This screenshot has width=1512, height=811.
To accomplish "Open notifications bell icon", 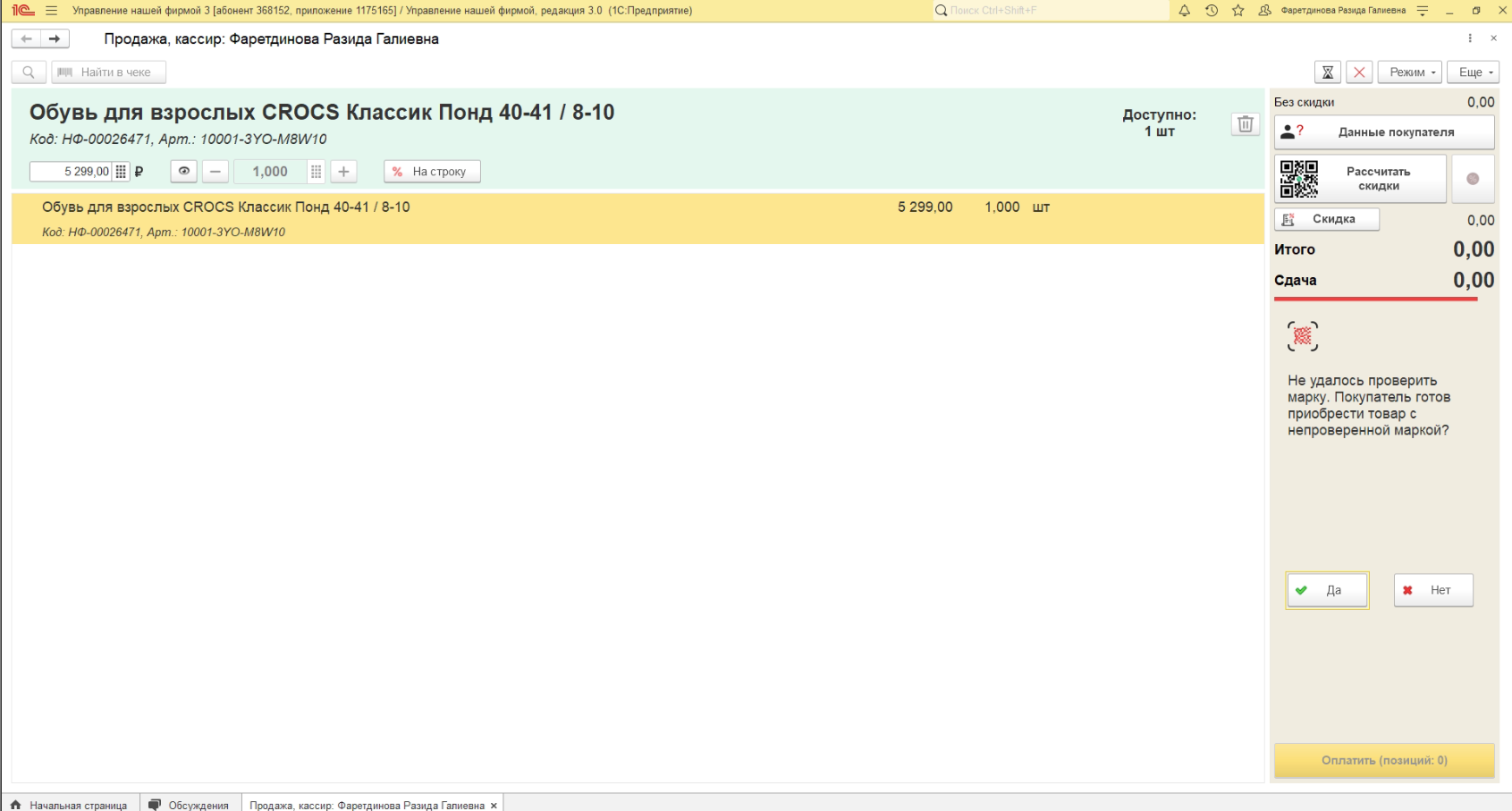I will pyautogui.click(x=1184, y=11).
